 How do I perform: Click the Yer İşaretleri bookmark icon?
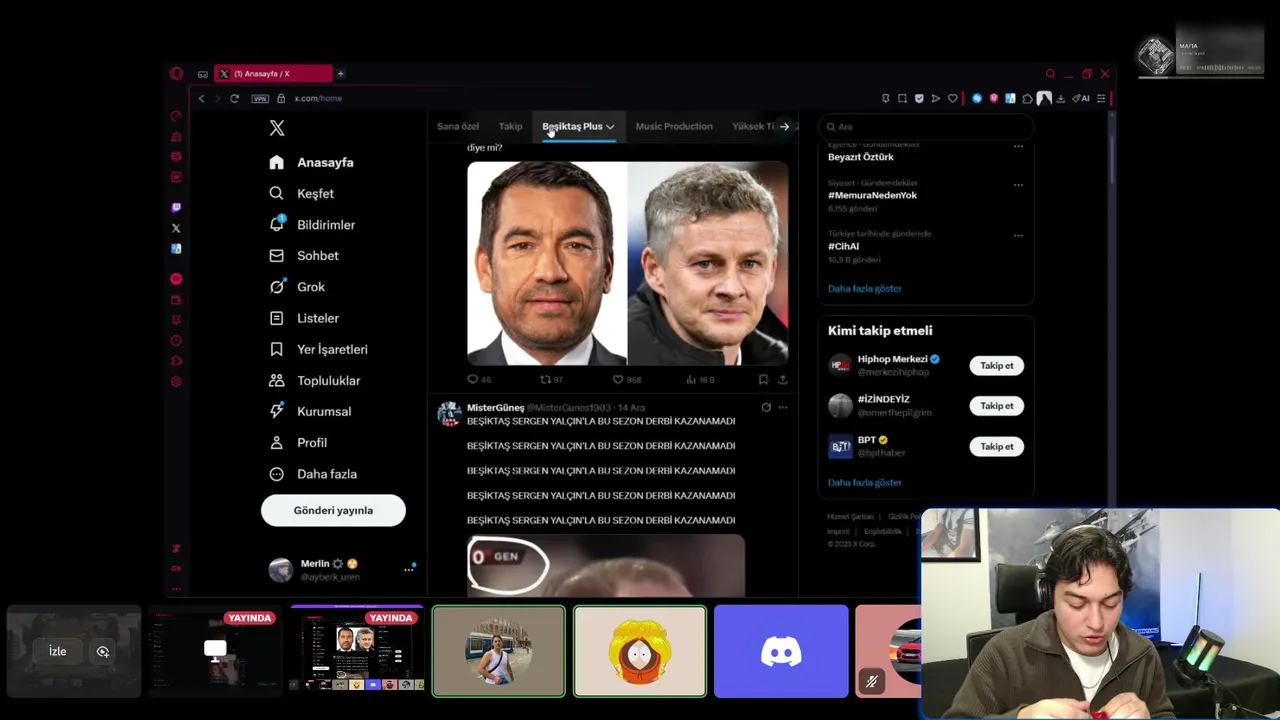(x=277, y=349)
